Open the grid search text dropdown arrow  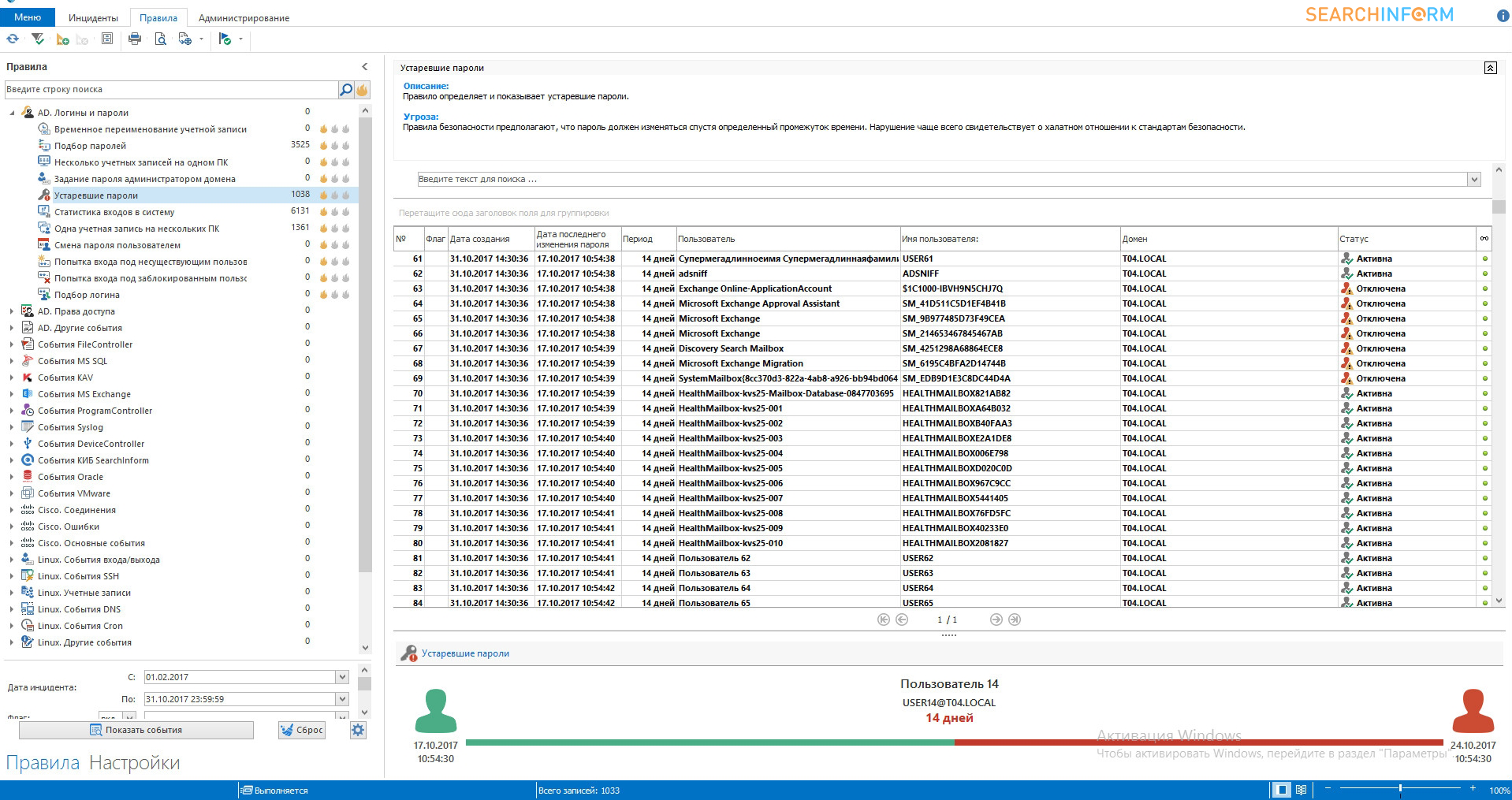click(1473, 180)
